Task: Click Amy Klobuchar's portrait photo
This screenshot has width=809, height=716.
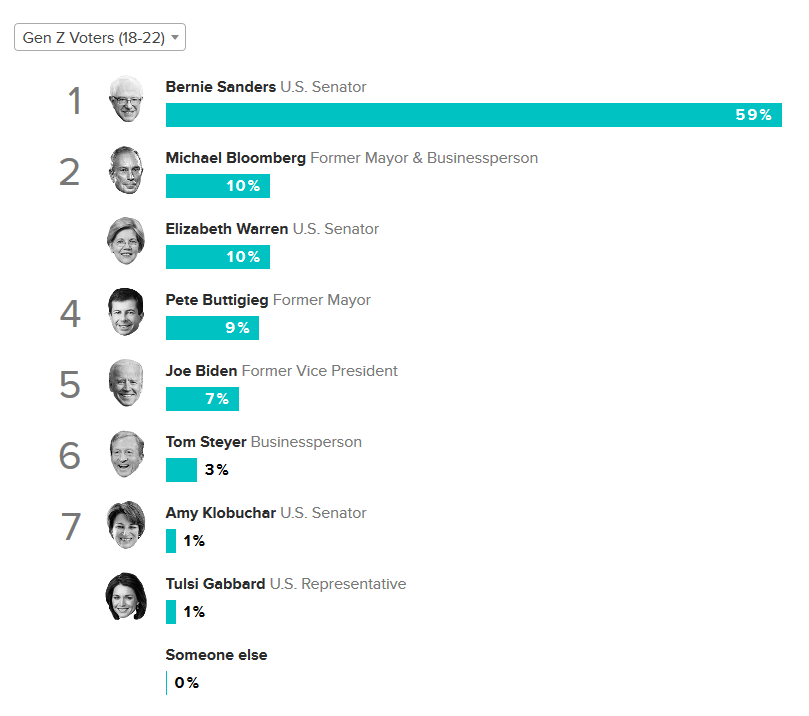Action: [126, 525]
